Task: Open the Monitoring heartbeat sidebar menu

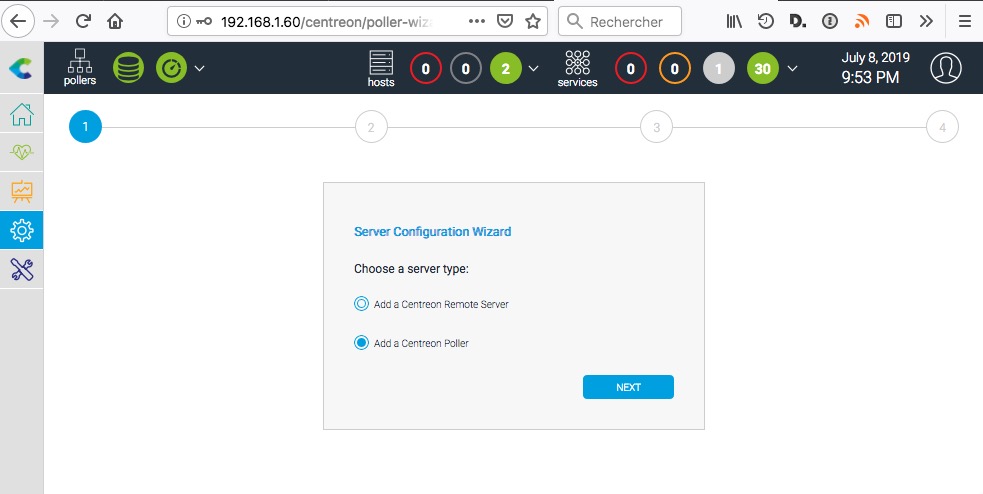Action: point(21,153)
